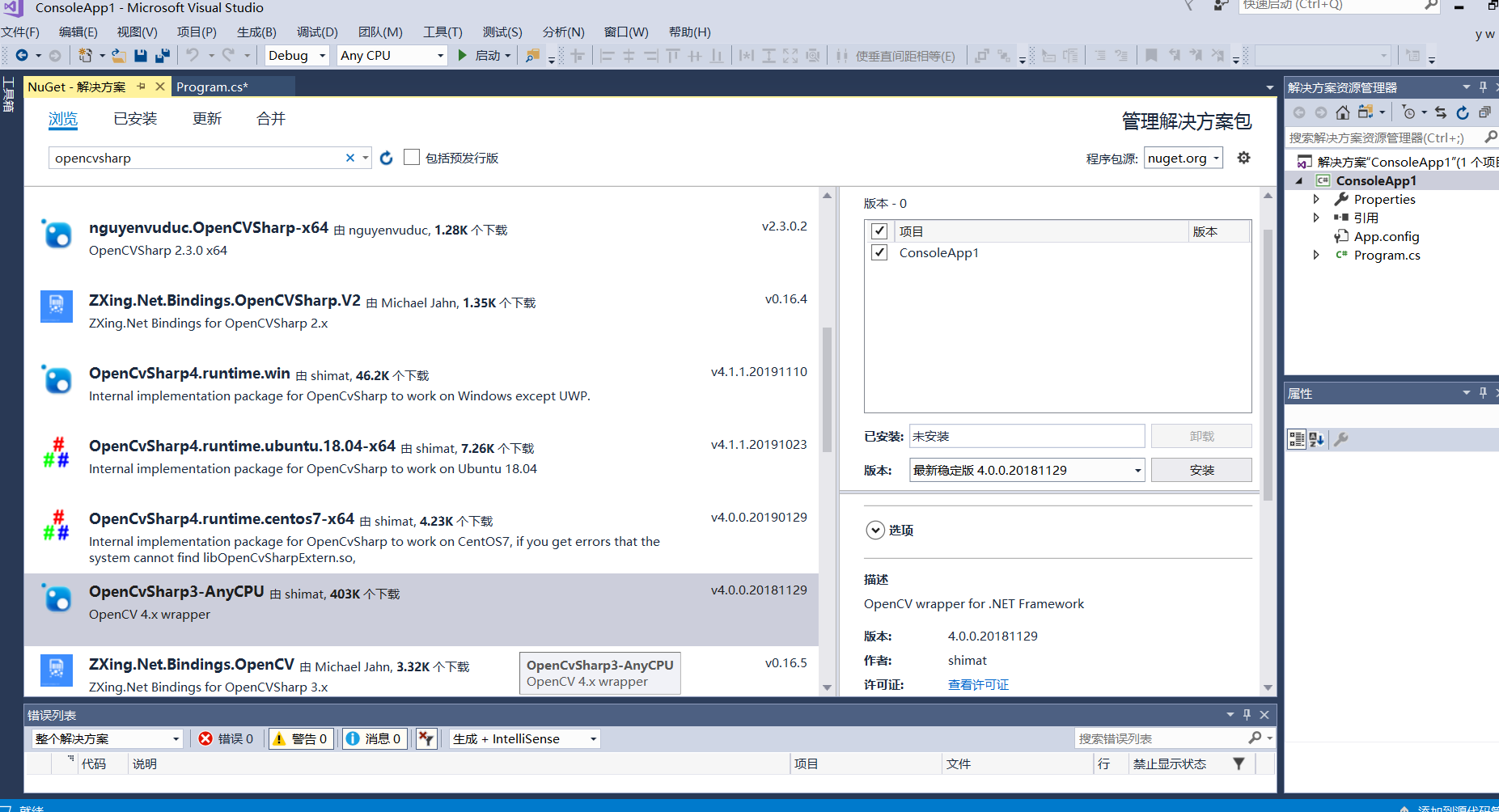Expand the References node in Solution Explorer

[x=1316, y=218]
